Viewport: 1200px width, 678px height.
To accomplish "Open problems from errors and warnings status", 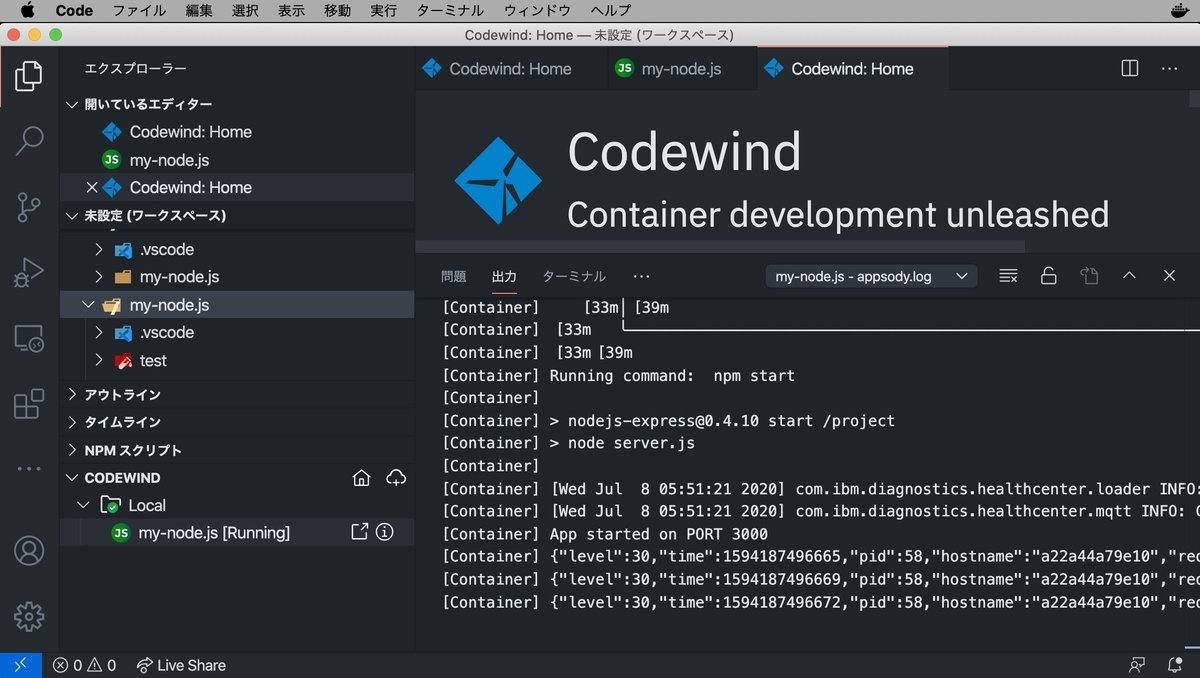I will click(x=84, y=665).
